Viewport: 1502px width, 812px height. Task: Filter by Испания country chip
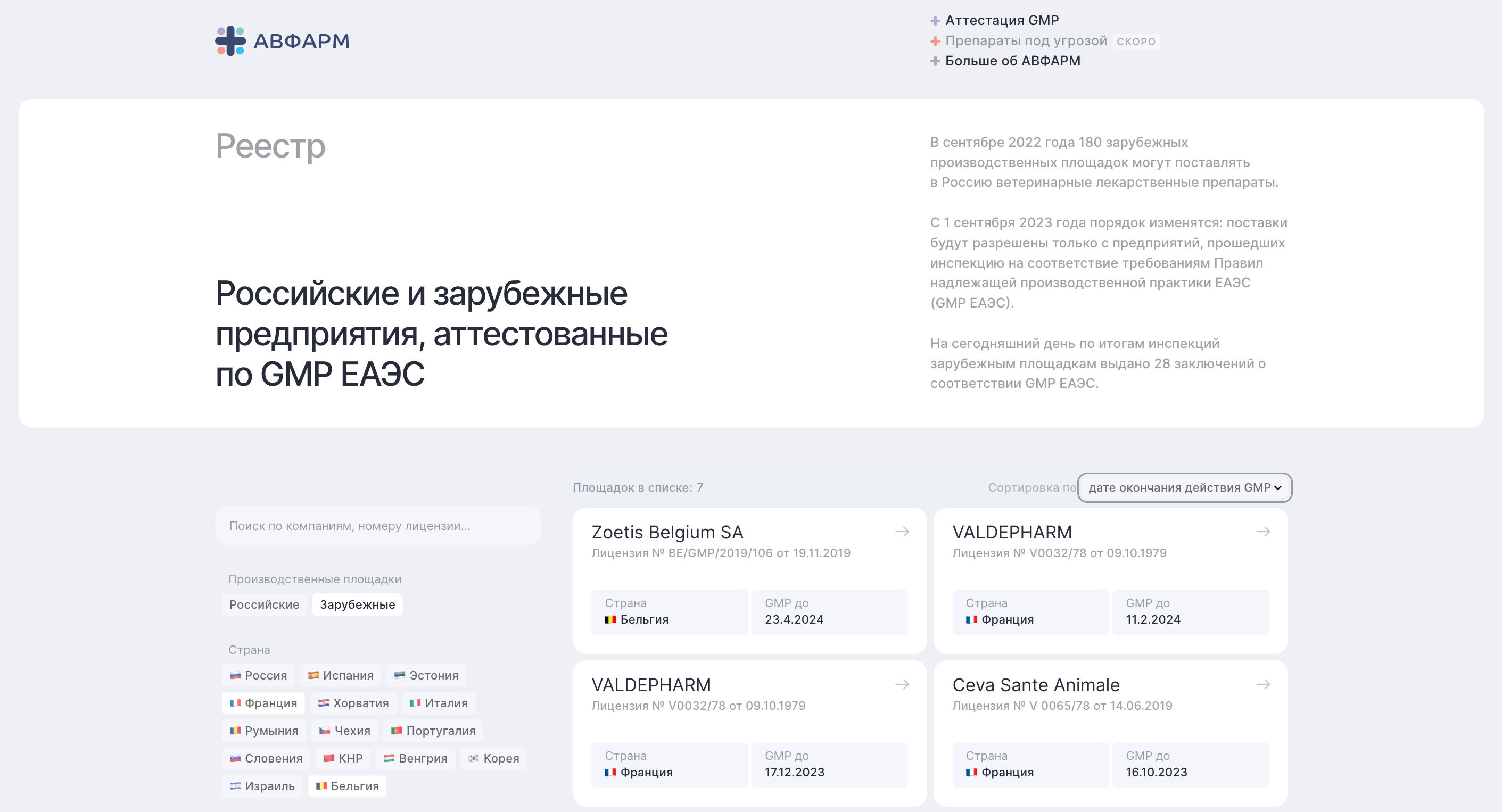click(x=341, y=675)
